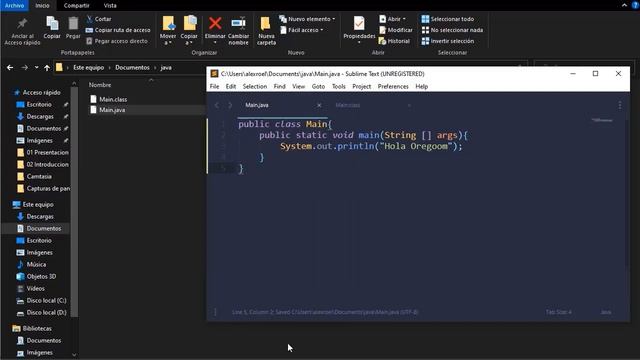Click Anclar al Acceso rápido icon
The image size is (640, 360).
tap(22, 23)
